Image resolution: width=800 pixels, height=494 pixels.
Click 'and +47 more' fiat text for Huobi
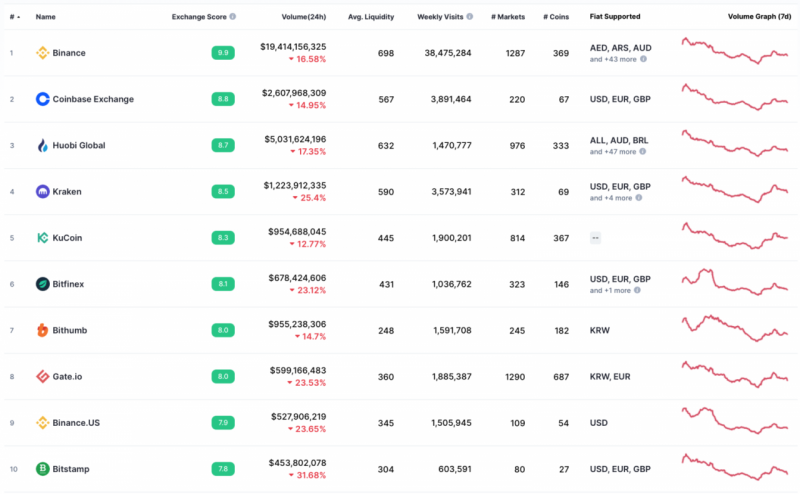pos(613,152)
